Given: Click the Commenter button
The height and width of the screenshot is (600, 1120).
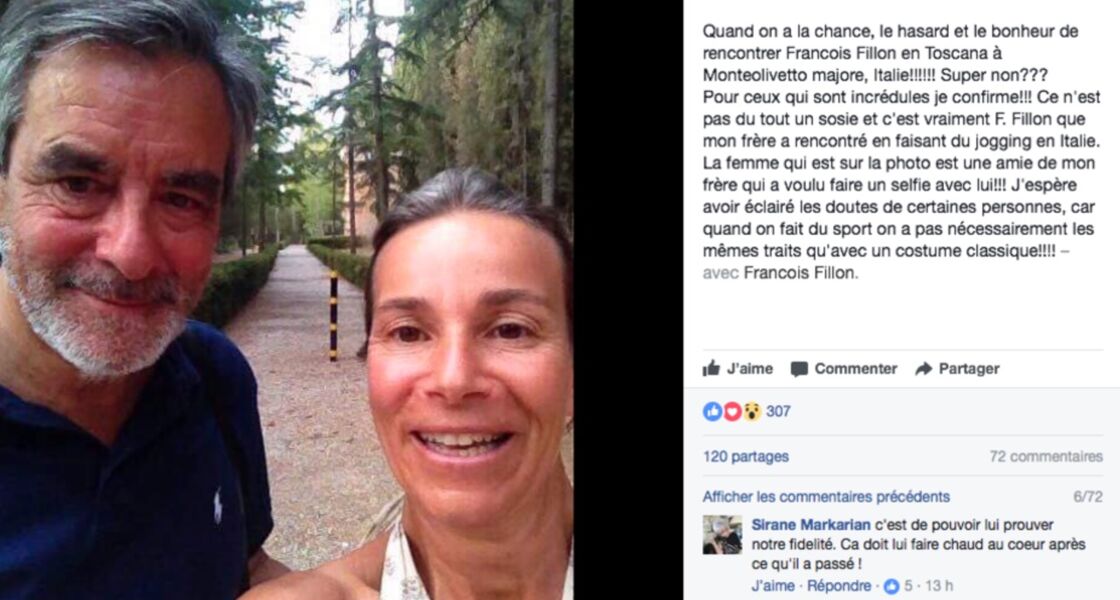Looking at the screenshot, I should click(x=844, y=369).
